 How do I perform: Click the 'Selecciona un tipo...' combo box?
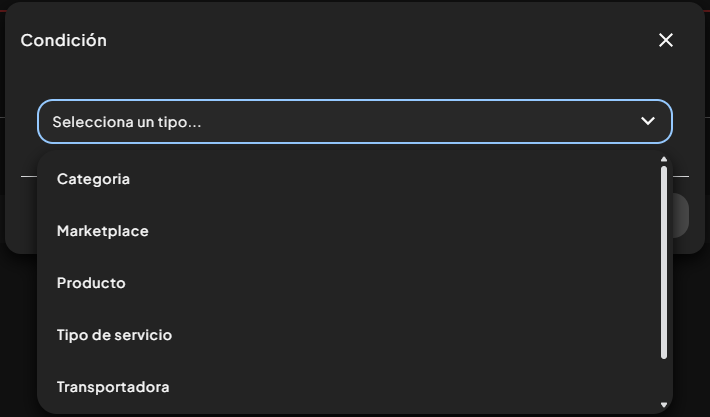[x=355, y=121]
